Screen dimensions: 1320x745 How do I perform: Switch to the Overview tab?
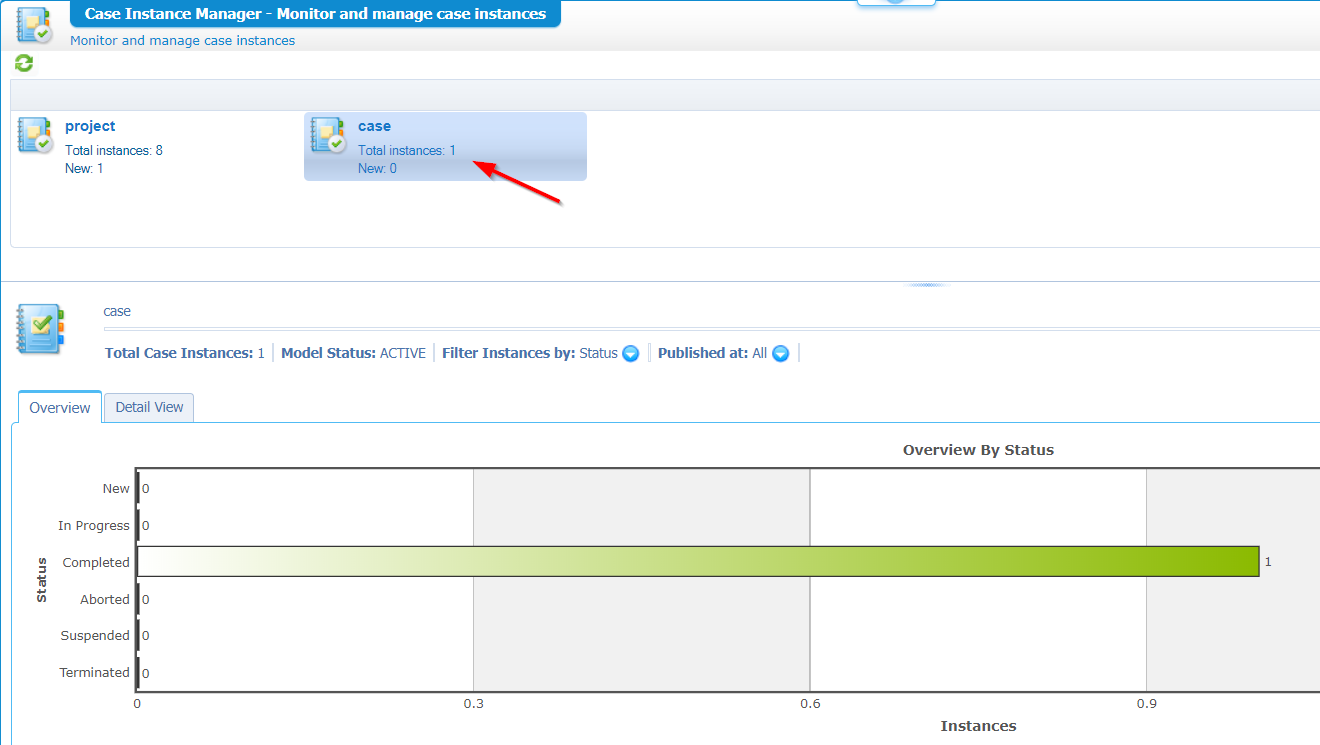click(60, 408)
